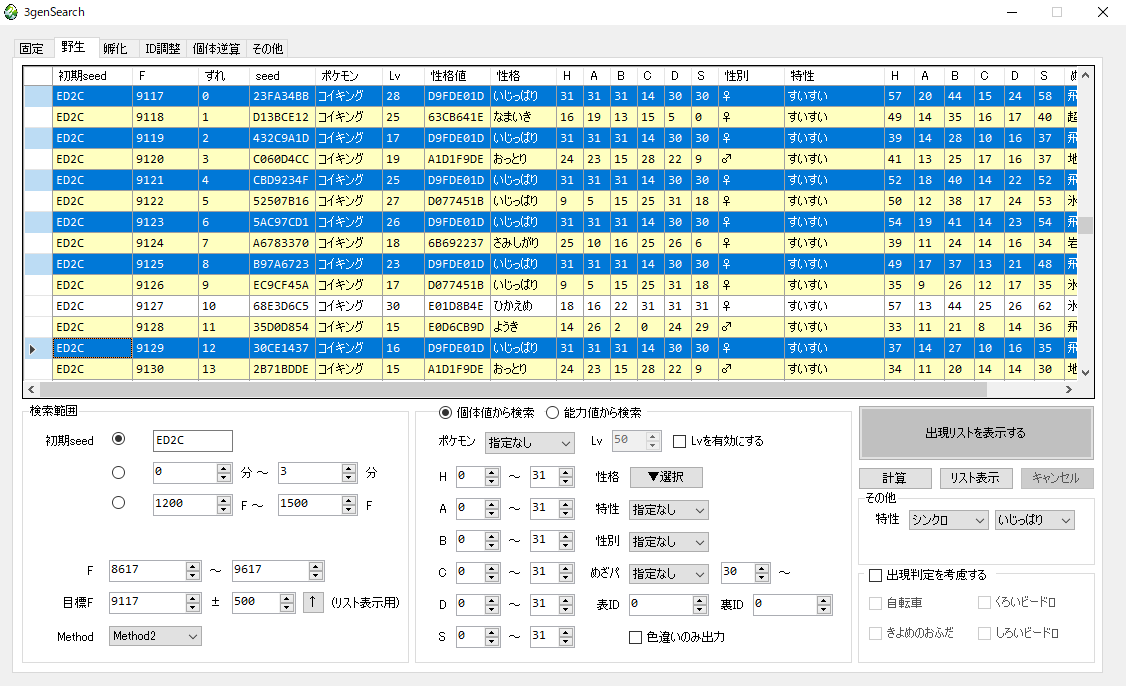1126x686 pixels.
Task: Open the ID調整 tab
Action: (x=162, y=48)
